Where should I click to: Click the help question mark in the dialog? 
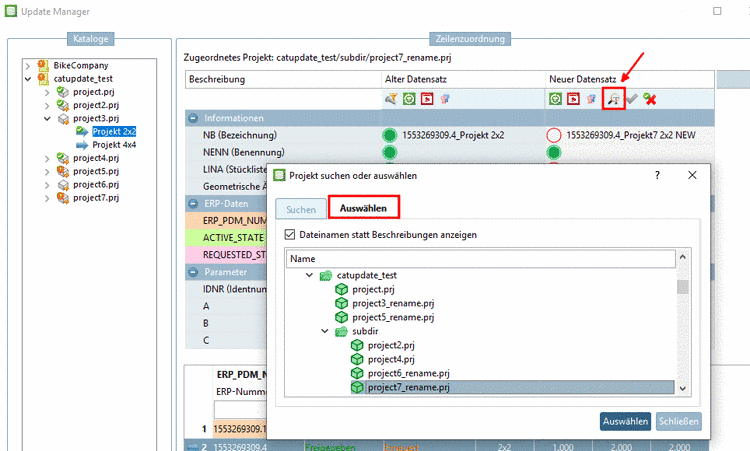click(657, 176)
